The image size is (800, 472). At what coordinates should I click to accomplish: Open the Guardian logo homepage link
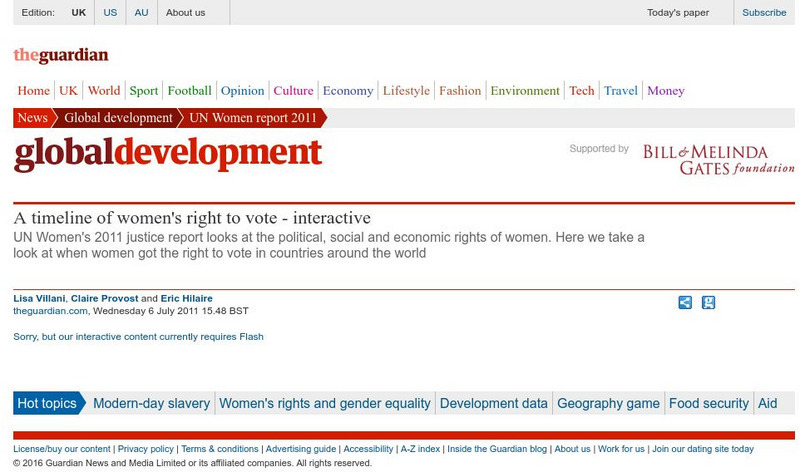tap(61, 55)
